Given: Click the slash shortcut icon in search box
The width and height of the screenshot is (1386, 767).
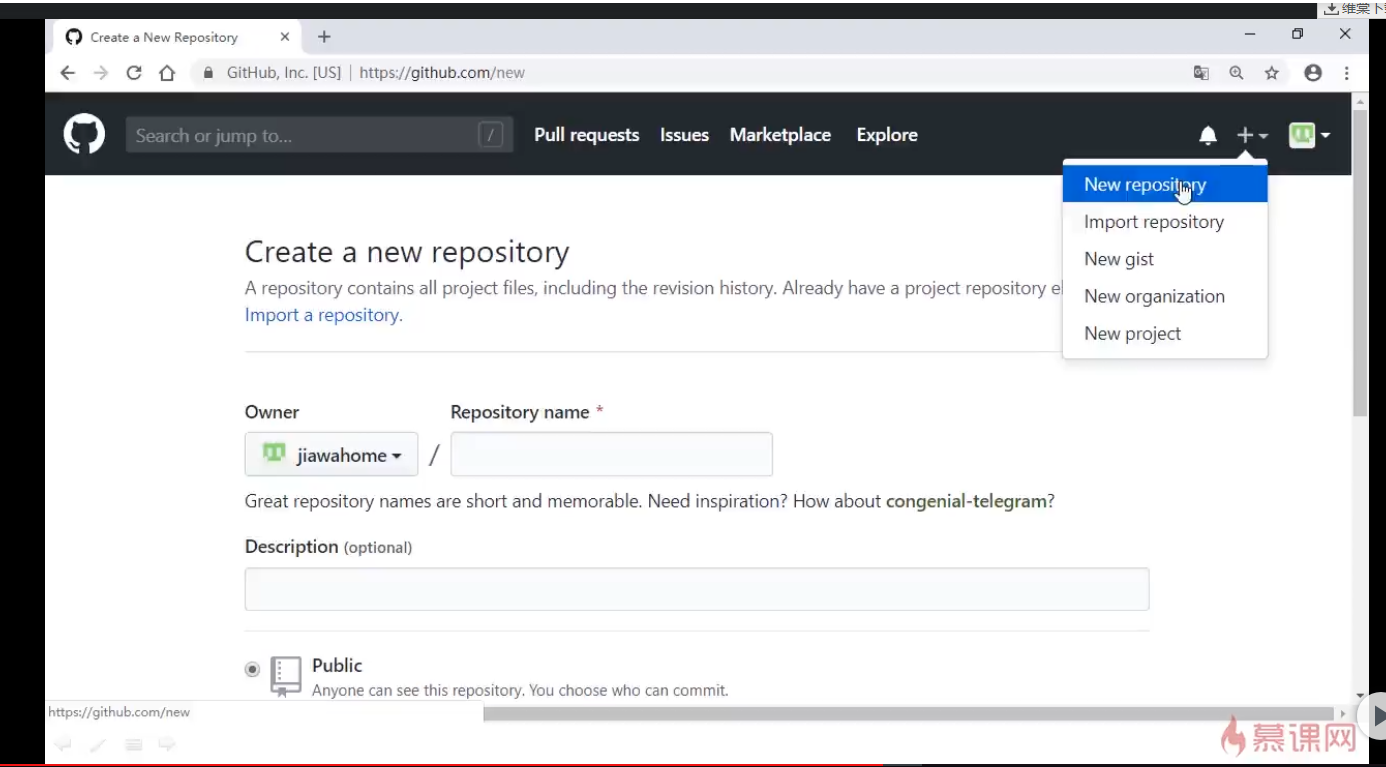Looking at the screenshot, I should (x=490, y=135).
